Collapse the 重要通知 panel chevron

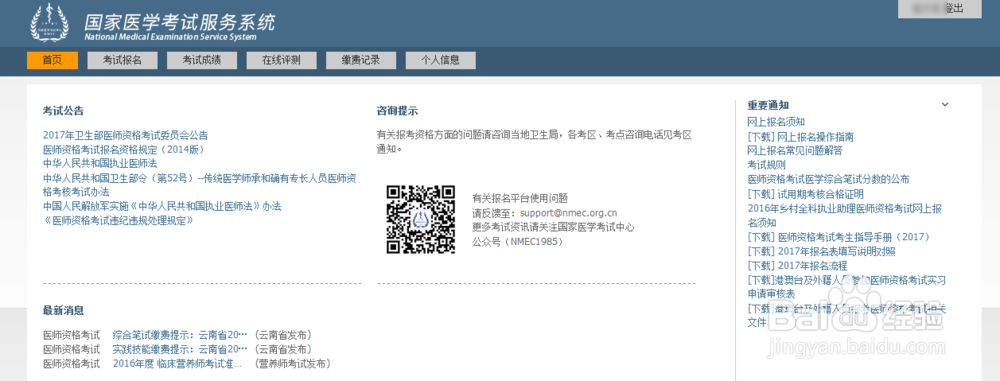pos(945,105)
